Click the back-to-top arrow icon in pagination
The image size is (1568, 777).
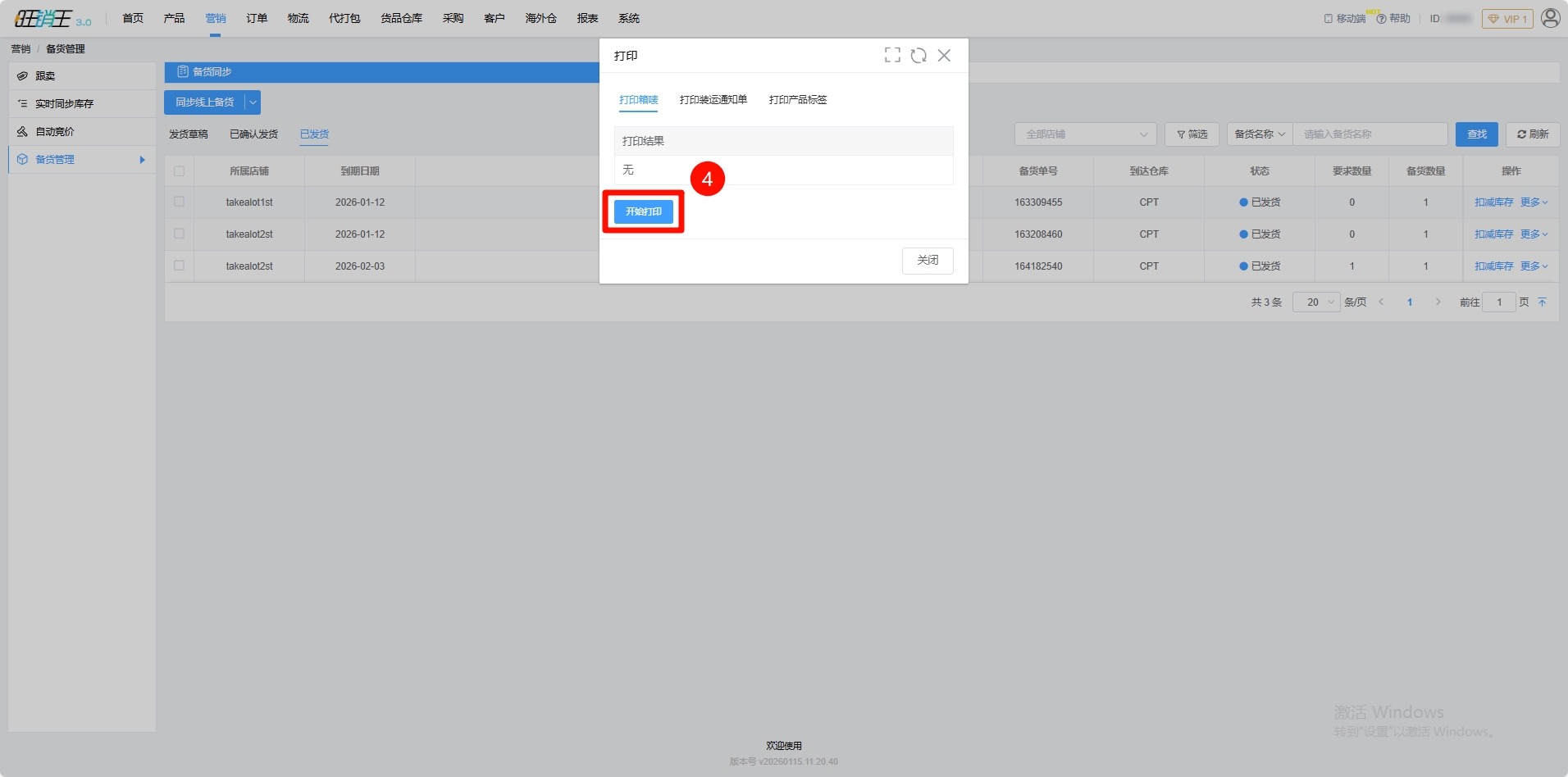click(1542, 302)
